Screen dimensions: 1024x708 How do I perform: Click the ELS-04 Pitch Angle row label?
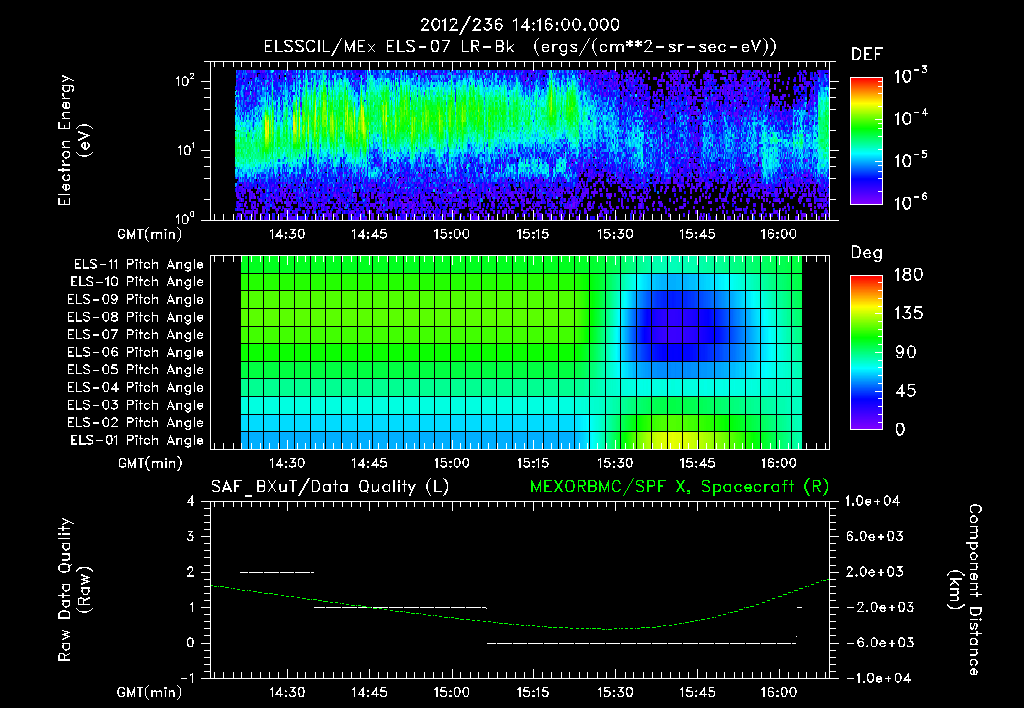point(135,388)
